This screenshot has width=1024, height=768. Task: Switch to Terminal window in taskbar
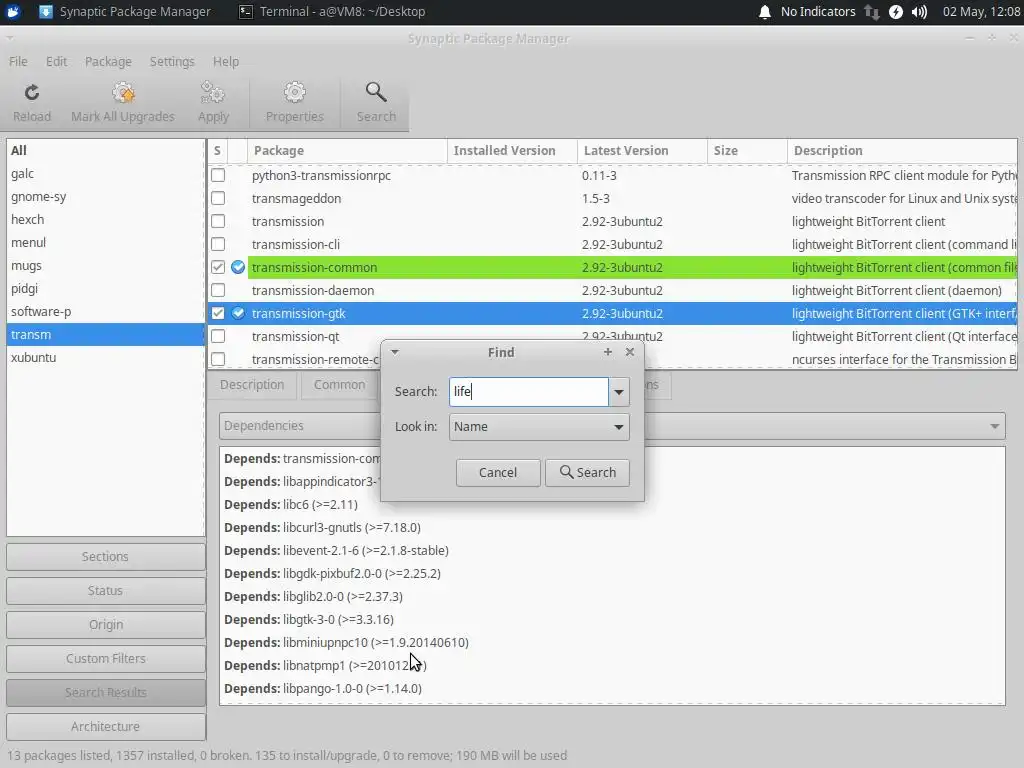332,12
